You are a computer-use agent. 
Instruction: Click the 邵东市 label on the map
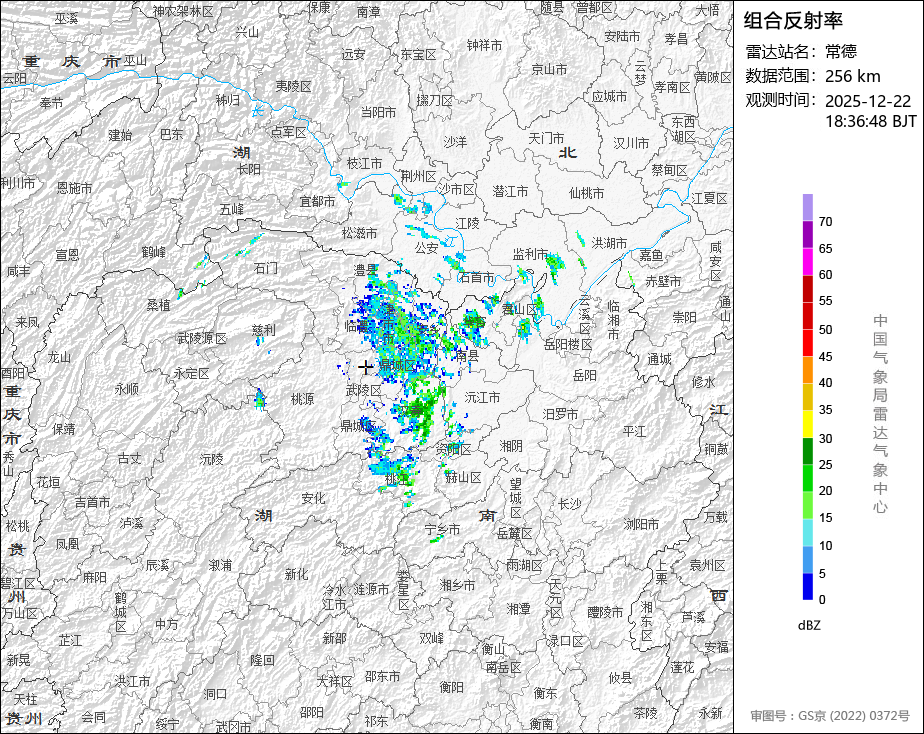pyautogui.click(x=382, y=677)
